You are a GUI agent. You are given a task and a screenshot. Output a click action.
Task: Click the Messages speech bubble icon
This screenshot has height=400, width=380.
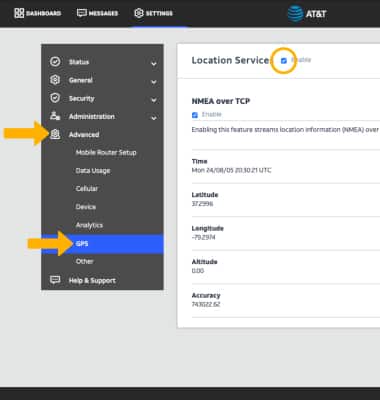82,13
